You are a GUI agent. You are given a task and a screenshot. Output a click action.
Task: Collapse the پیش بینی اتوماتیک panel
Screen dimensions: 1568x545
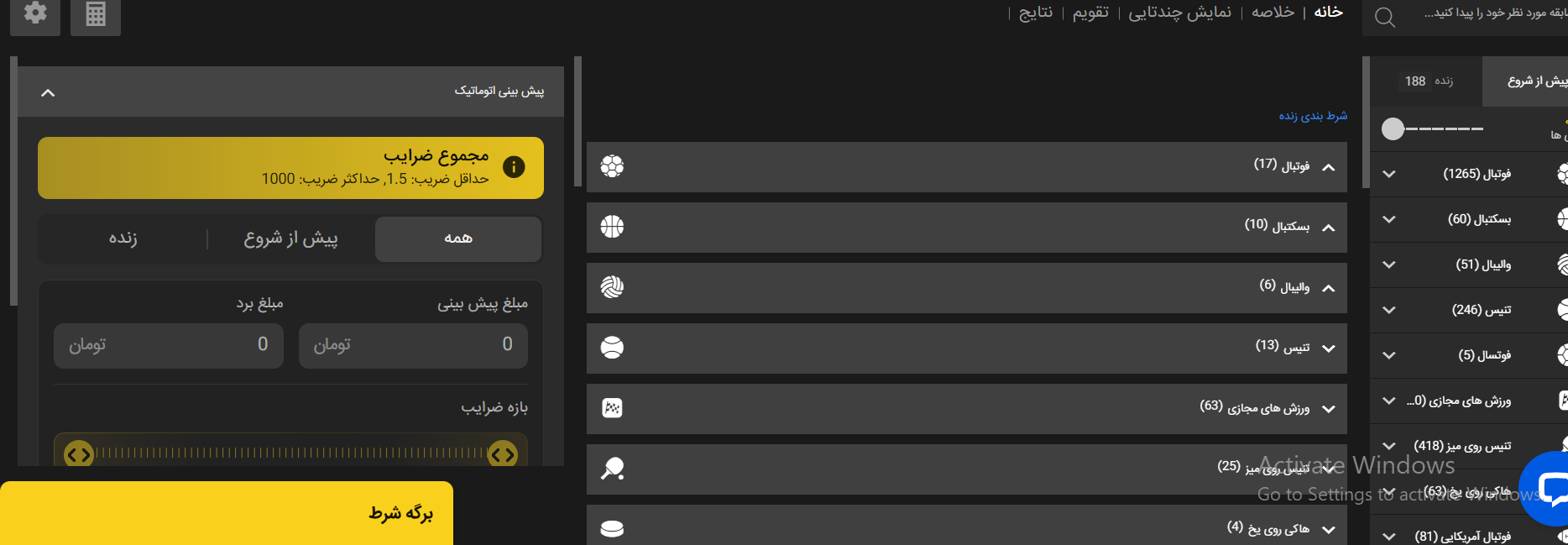(x=48, y=92)
